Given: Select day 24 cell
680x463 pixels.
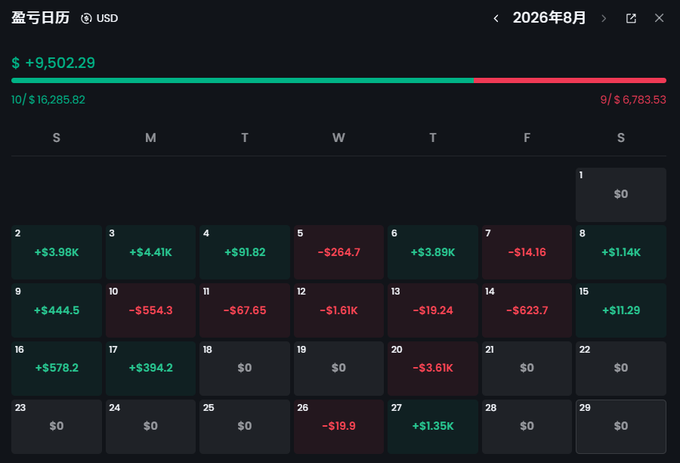Looking at the screenshot, I should (150, 426).
